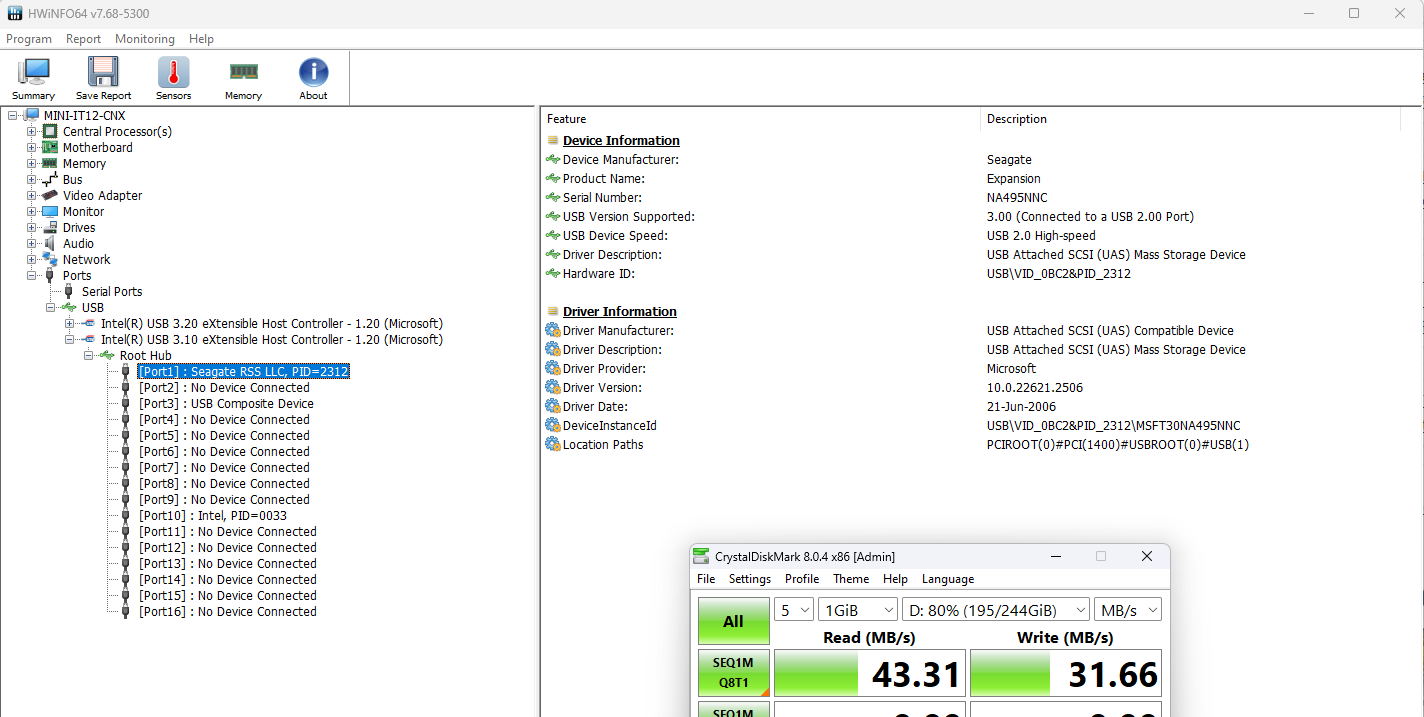Open CrystalDiskMark Settings menu

pyautogui.click(x=750, y=579)
